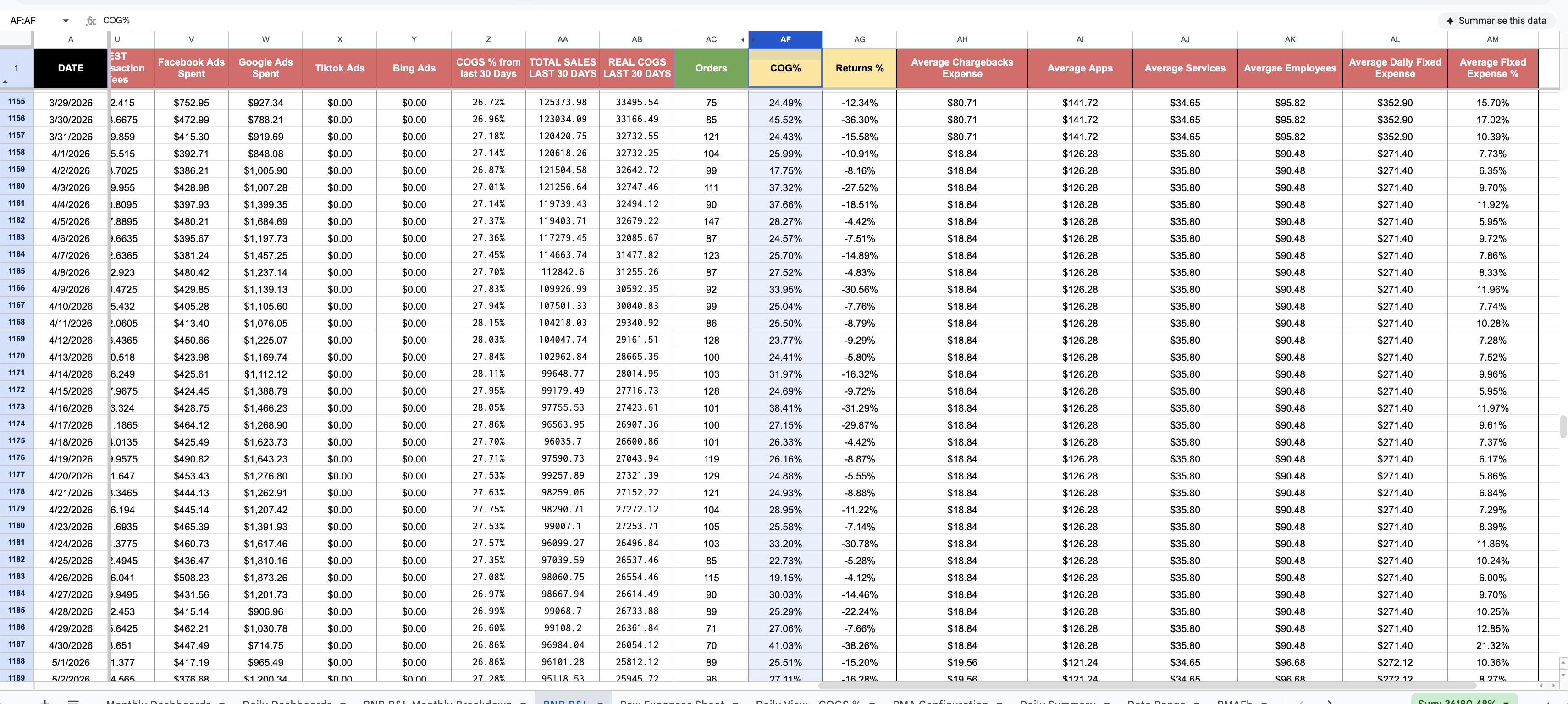Click Google Ads value $1,873.26

point(265,577)
